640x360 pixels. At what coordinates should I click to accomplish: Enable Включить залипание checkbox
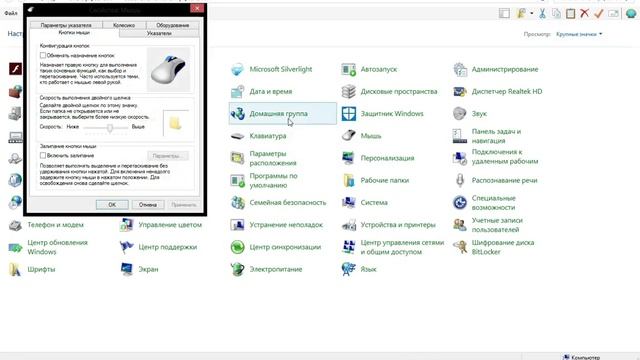point(43,156)
